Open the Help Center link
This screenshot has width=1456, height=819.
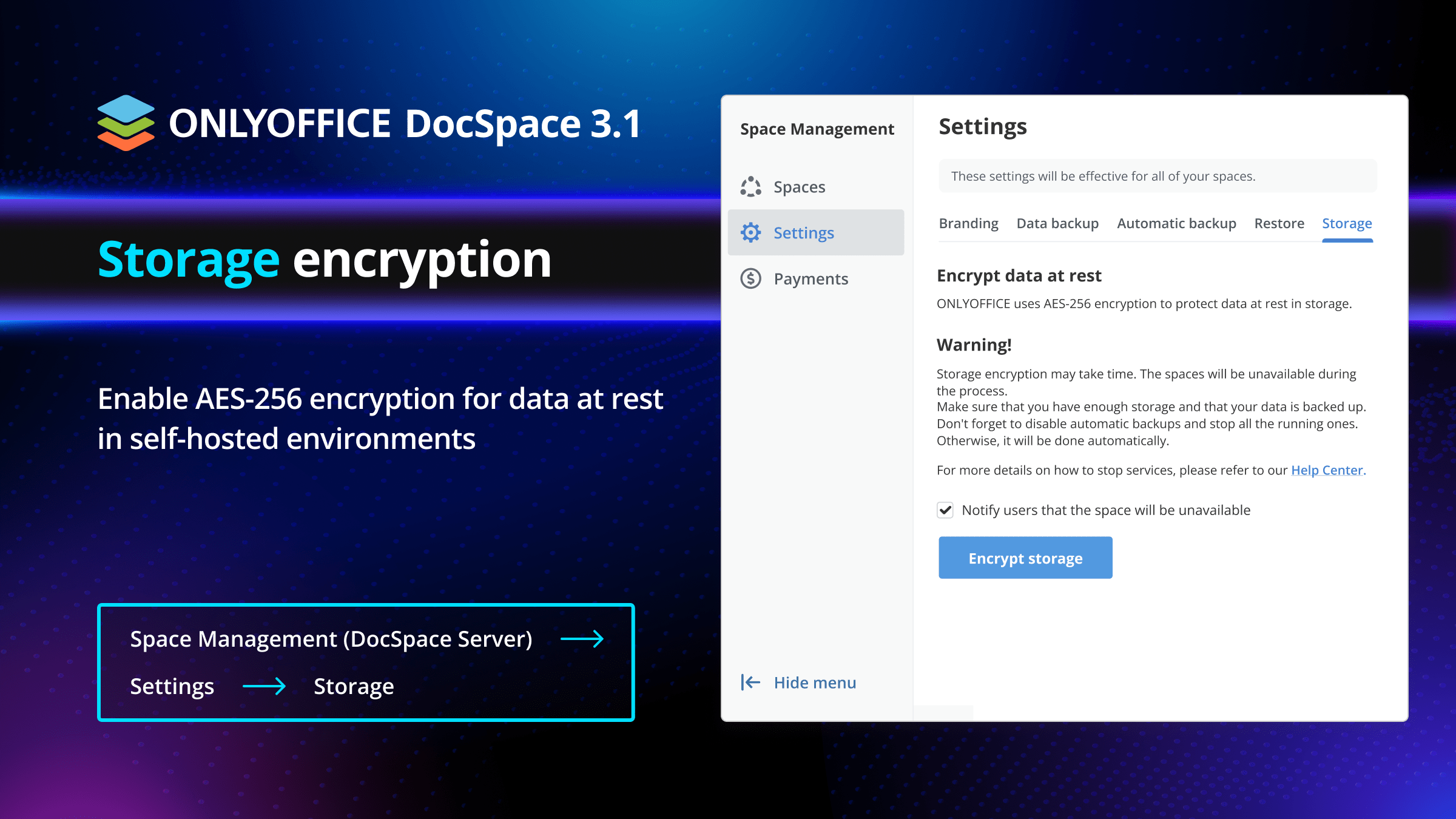point(1327,470)
